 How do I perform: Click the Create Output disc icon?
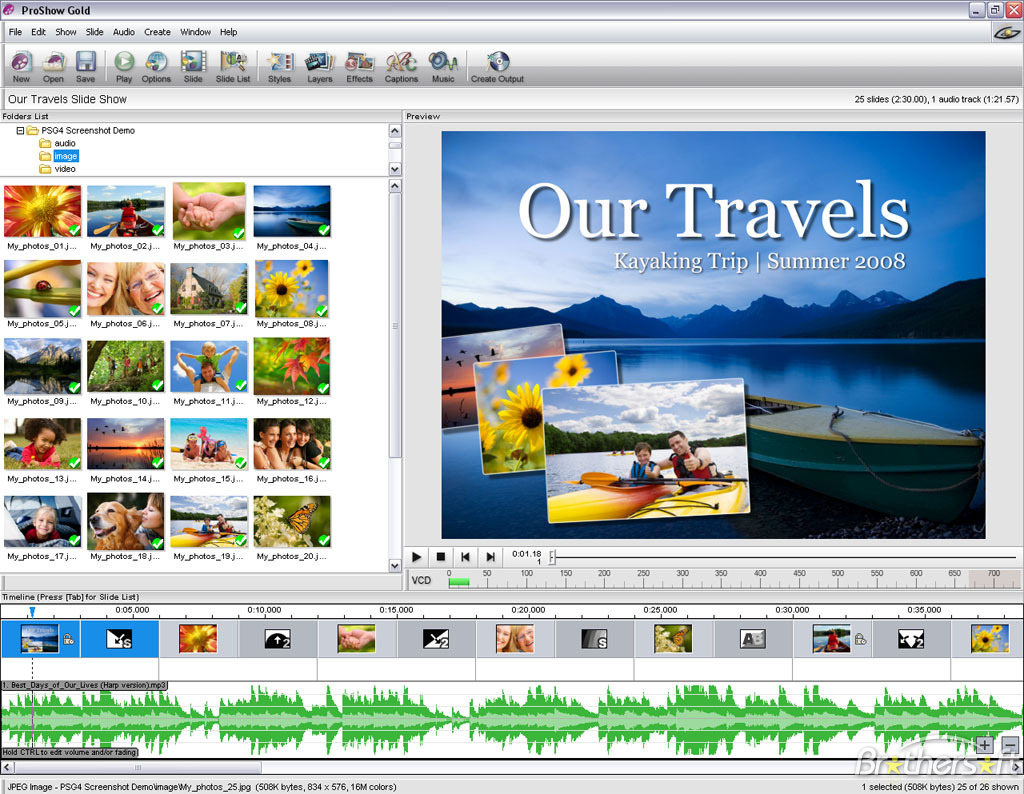pos(498,62)
